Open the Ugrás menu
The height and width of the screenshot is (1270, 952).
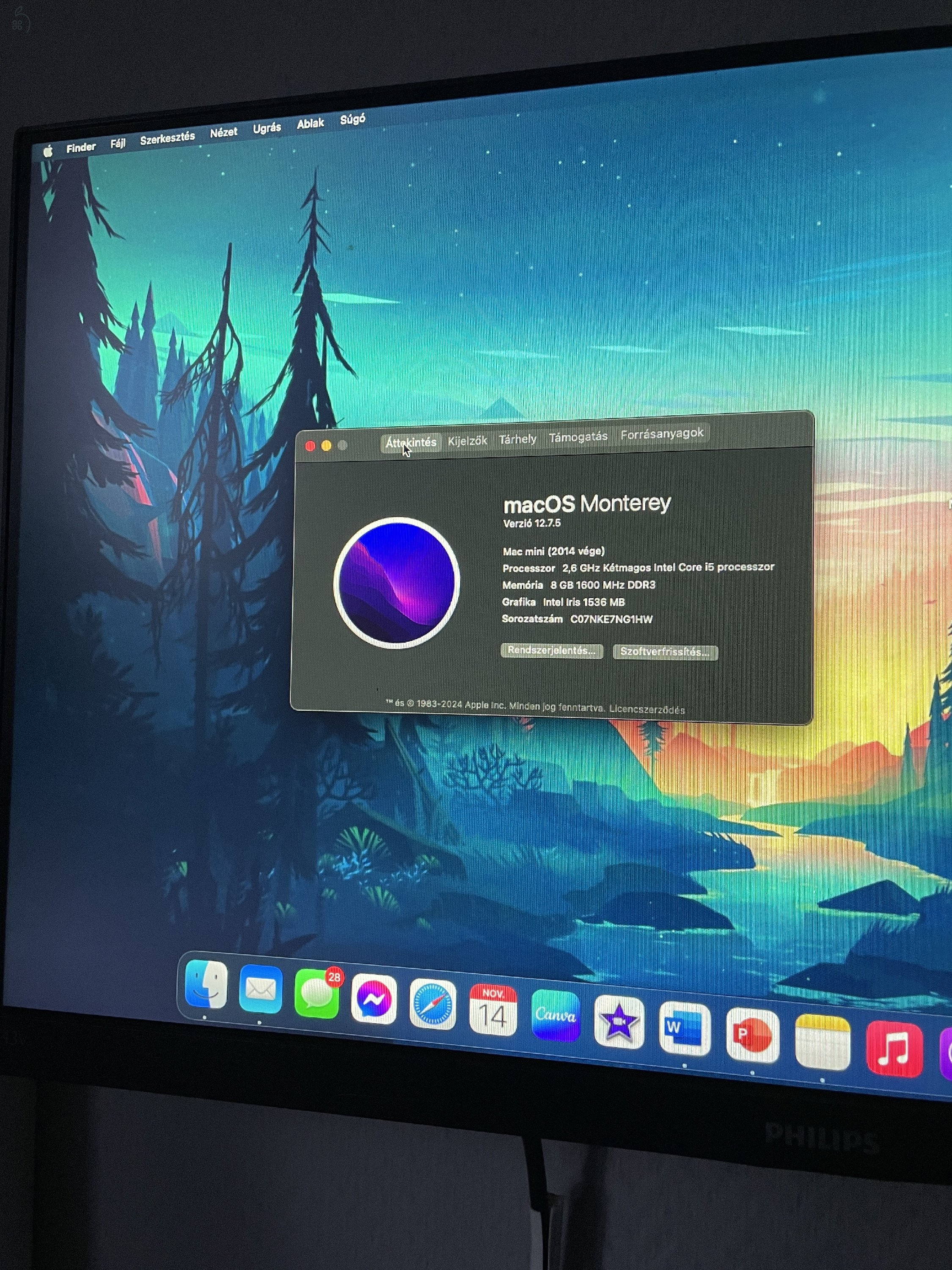click(267, 128)
